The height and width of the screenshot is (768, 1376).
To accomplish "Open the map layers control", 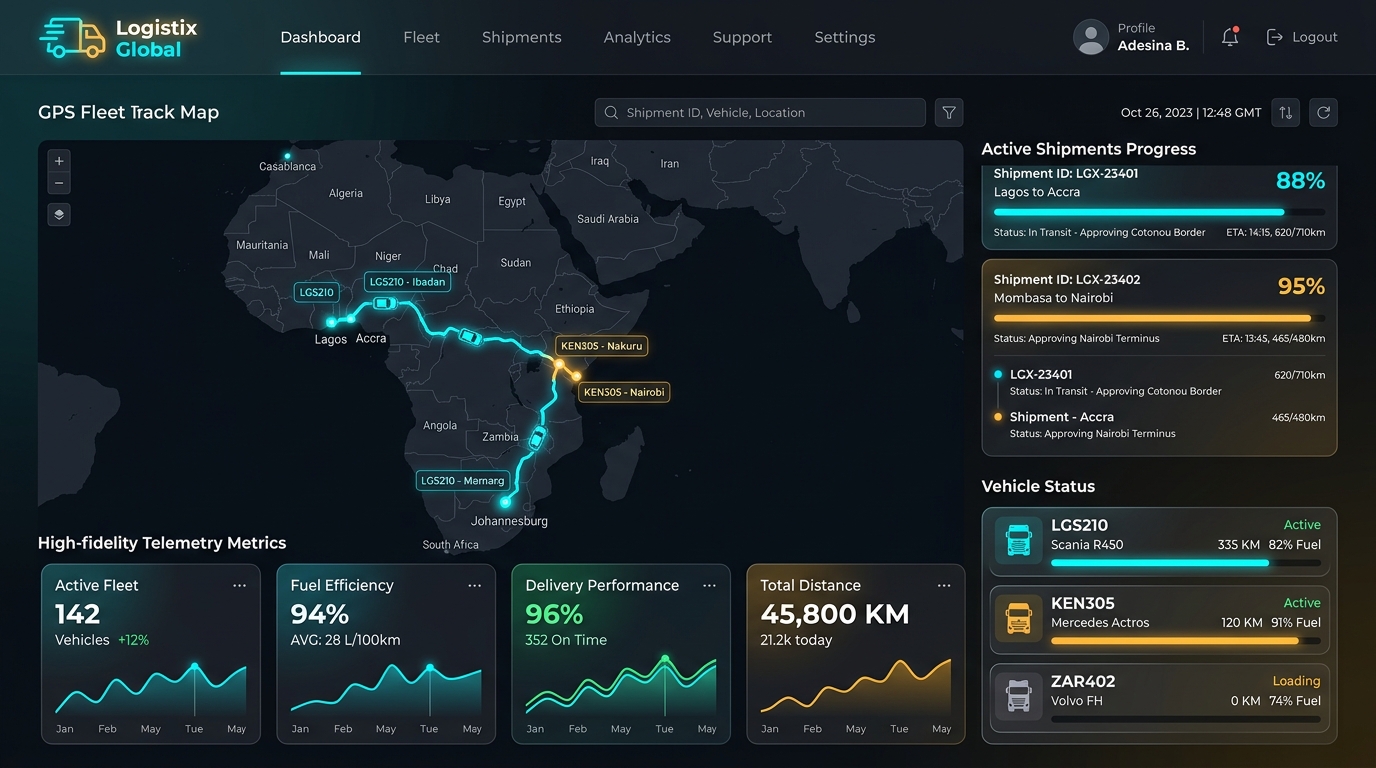I will click(x=59, y=214).
